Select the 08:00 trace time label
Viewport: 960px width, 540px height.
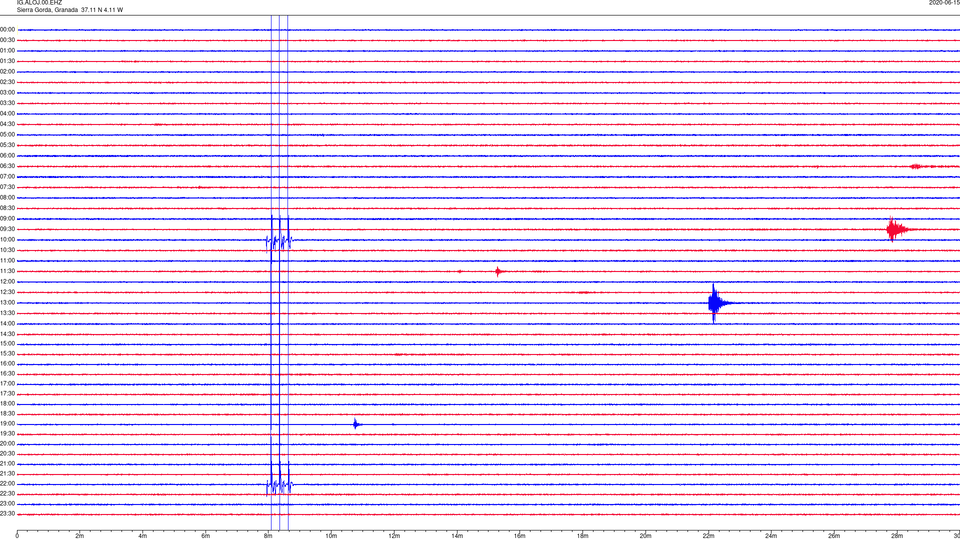pyautogui.click(x=7, y=198)
